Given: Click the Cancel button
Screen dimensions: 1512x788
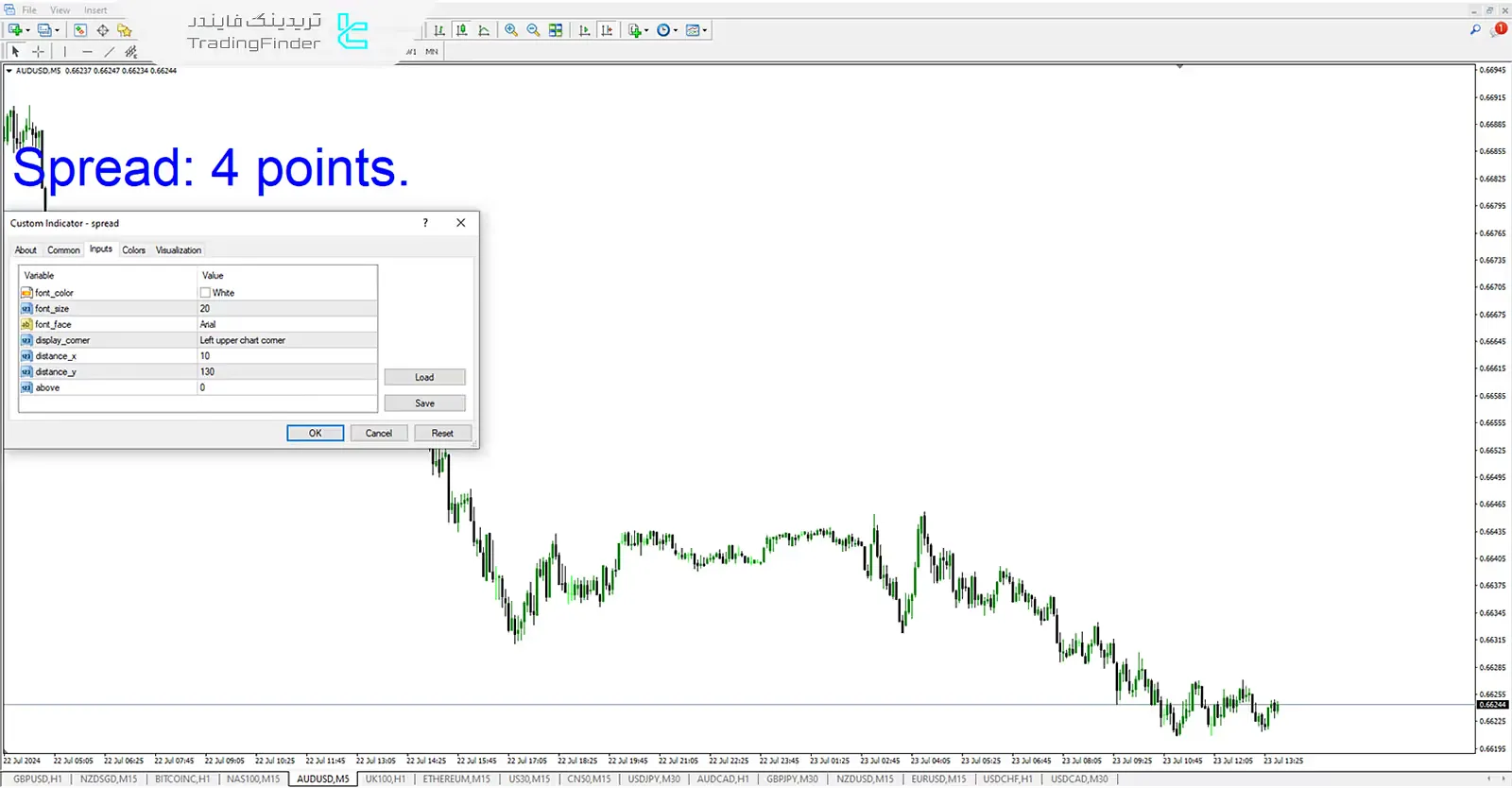Looking at the screenshot, I should [x=379, y=434].
